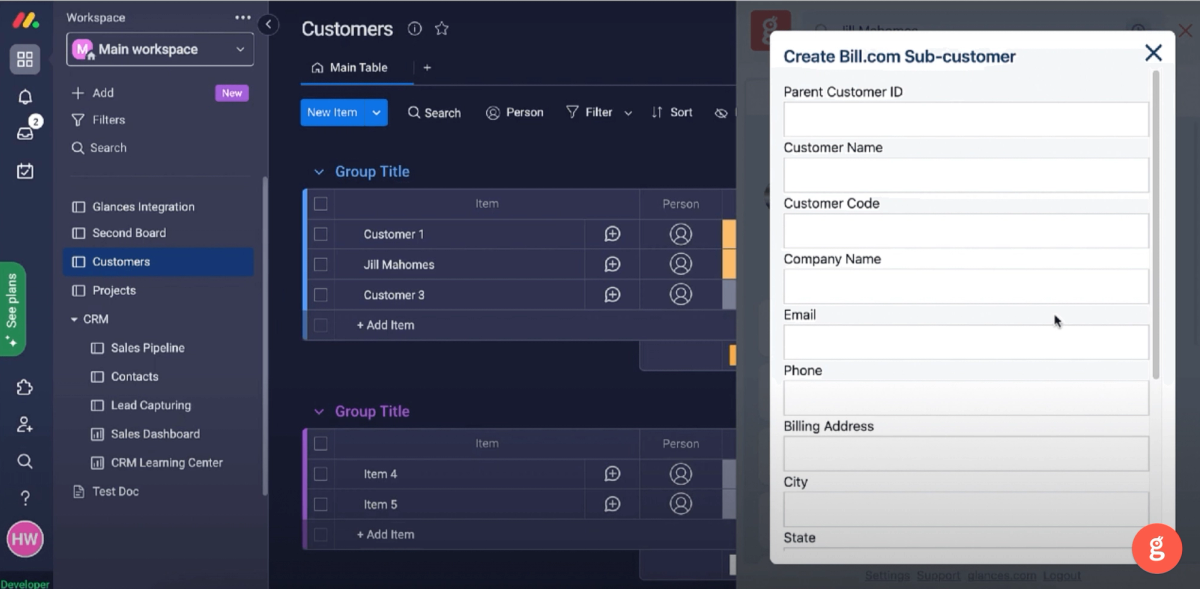The height and width of the screenshot is (589, 1200).
Task: Click the New Item button
Action: [x=332, y=113]
